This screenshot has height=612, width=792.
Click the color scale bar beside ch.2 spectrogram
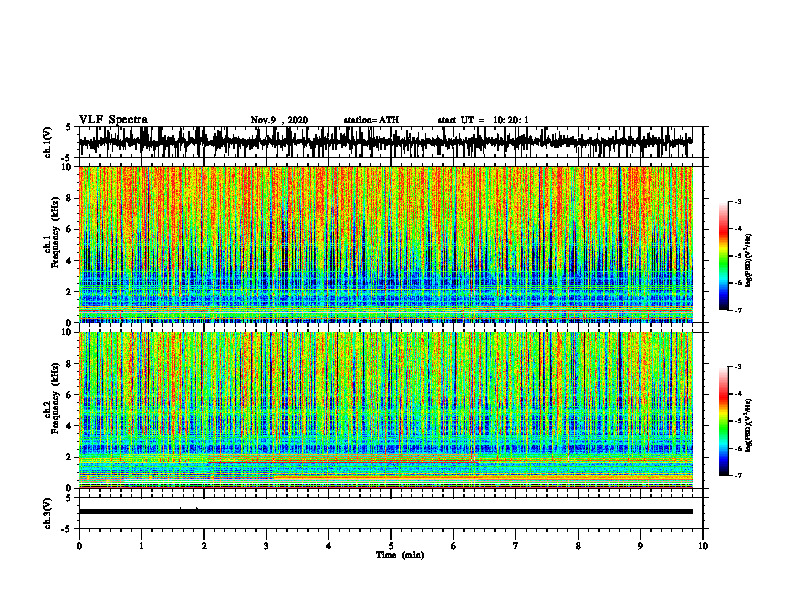(x=723, y=421)
